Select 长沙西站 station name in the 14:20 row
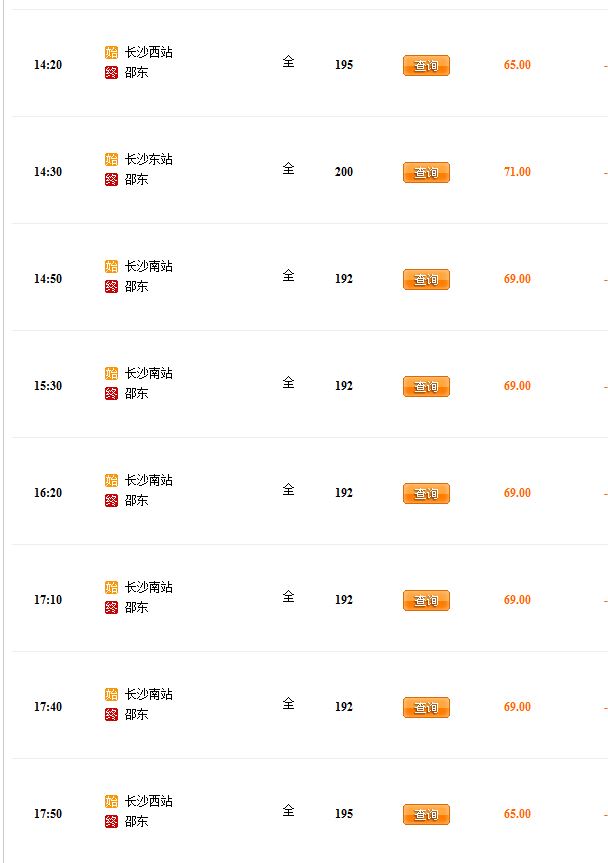 pos(149,52)
